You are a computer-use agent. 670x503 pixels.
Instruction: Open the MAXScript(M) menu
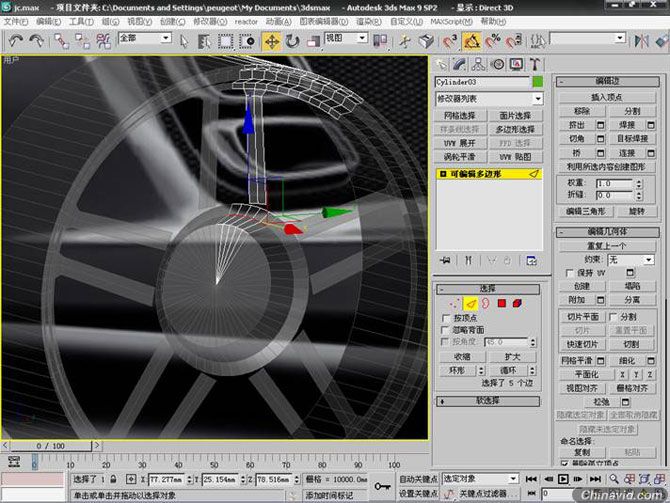(451, 21)
